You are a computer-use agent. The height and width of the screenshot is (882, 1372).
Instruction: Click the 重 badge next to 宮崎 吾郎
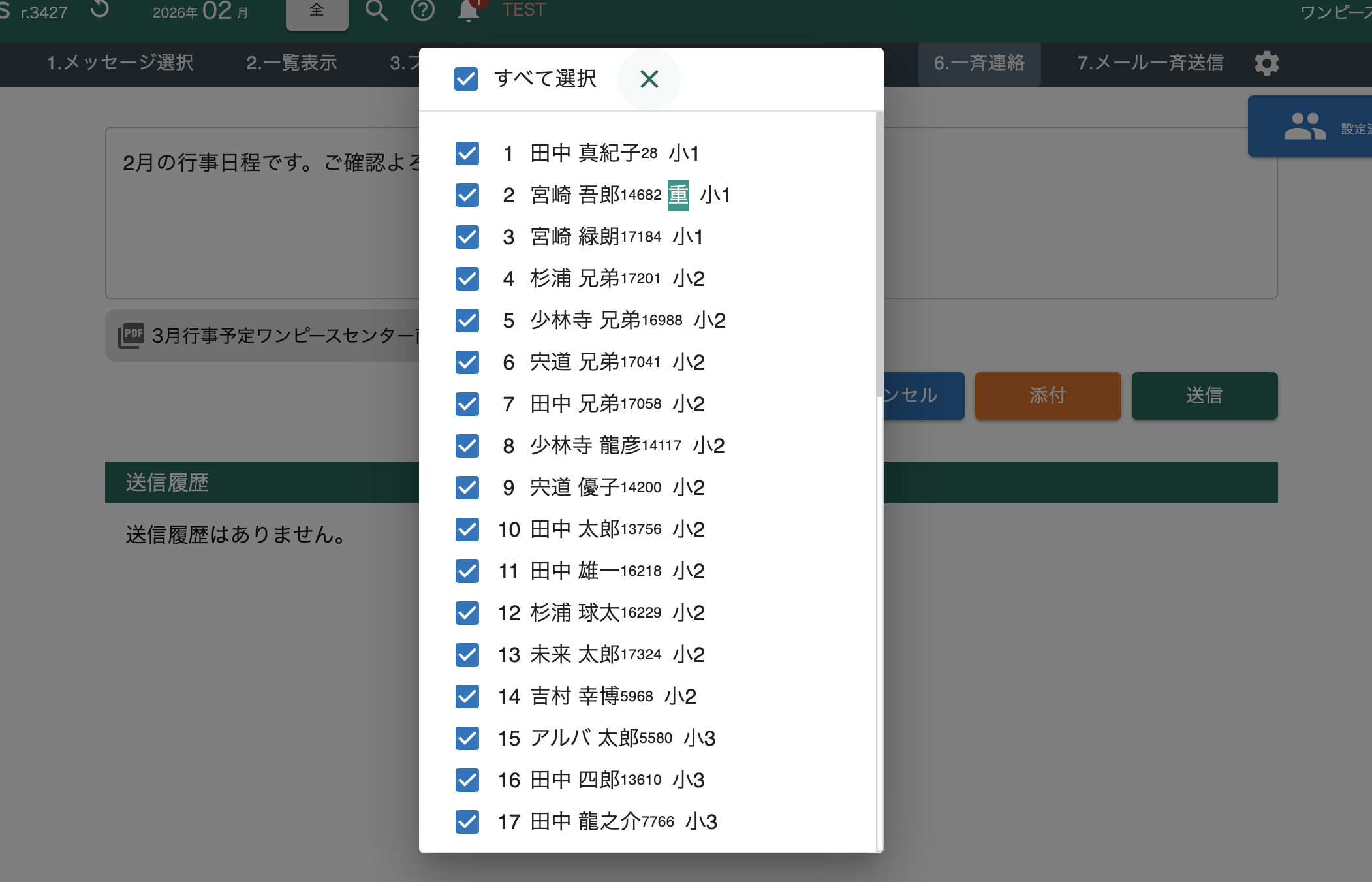[678, 195]
